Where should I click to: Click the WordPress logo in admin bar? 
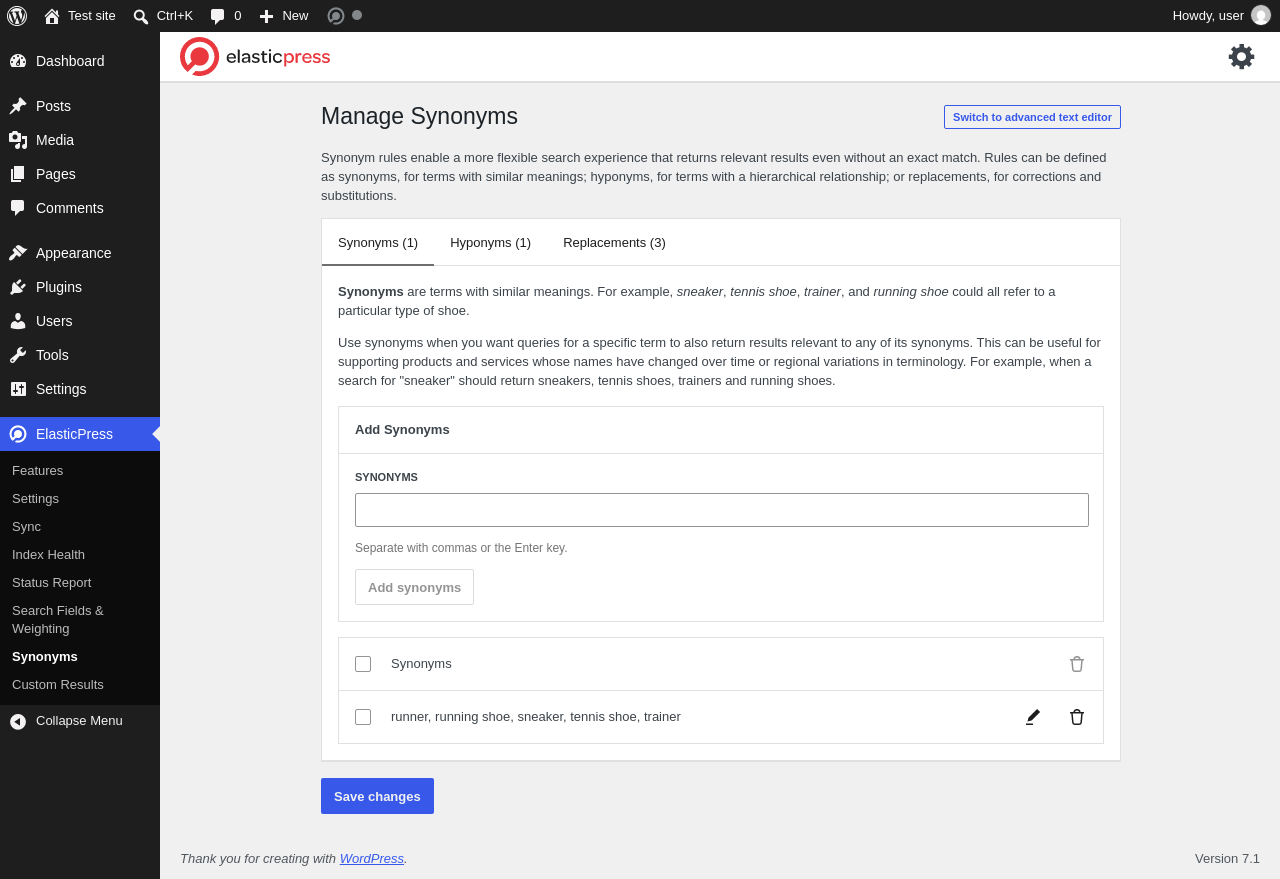click(x=17, y=16)
